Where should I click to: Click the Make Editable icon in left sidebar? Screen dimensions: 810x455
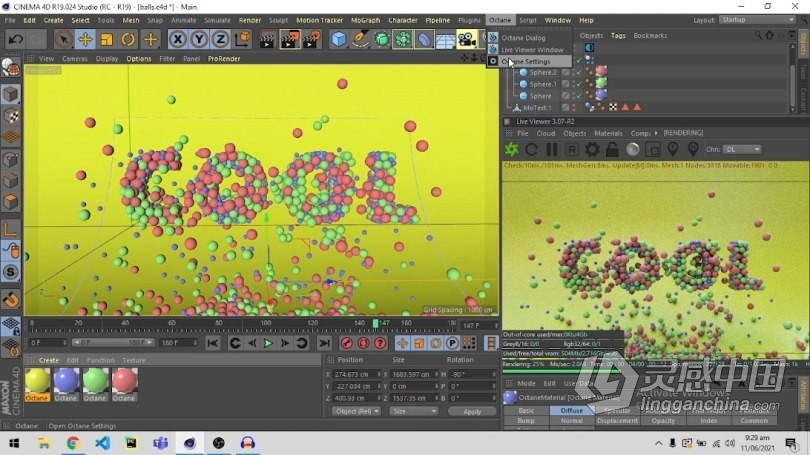pyautogui.click(x=10, y=67)
